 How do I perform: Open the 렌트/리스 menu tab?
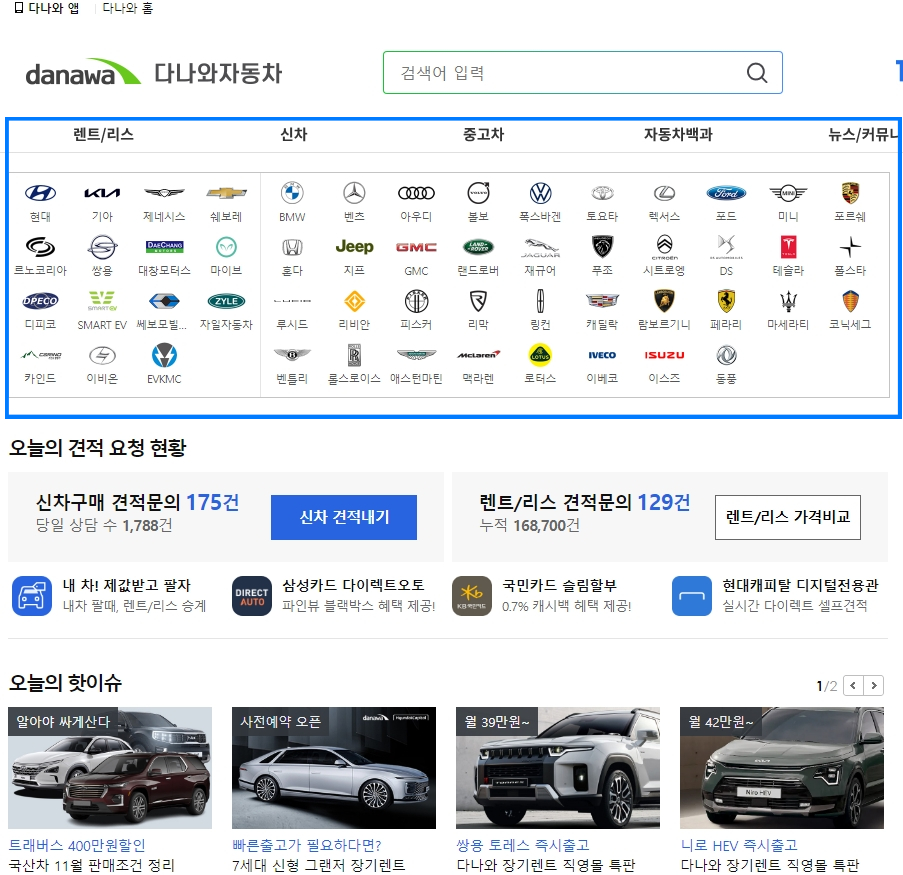[104, 135]
